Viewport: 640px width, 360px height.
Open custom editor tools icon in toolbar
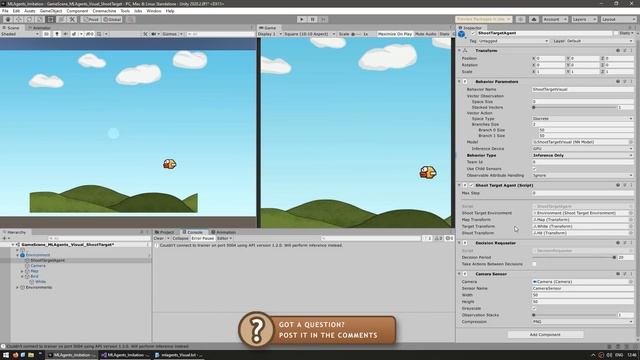[x=72, y=19]
